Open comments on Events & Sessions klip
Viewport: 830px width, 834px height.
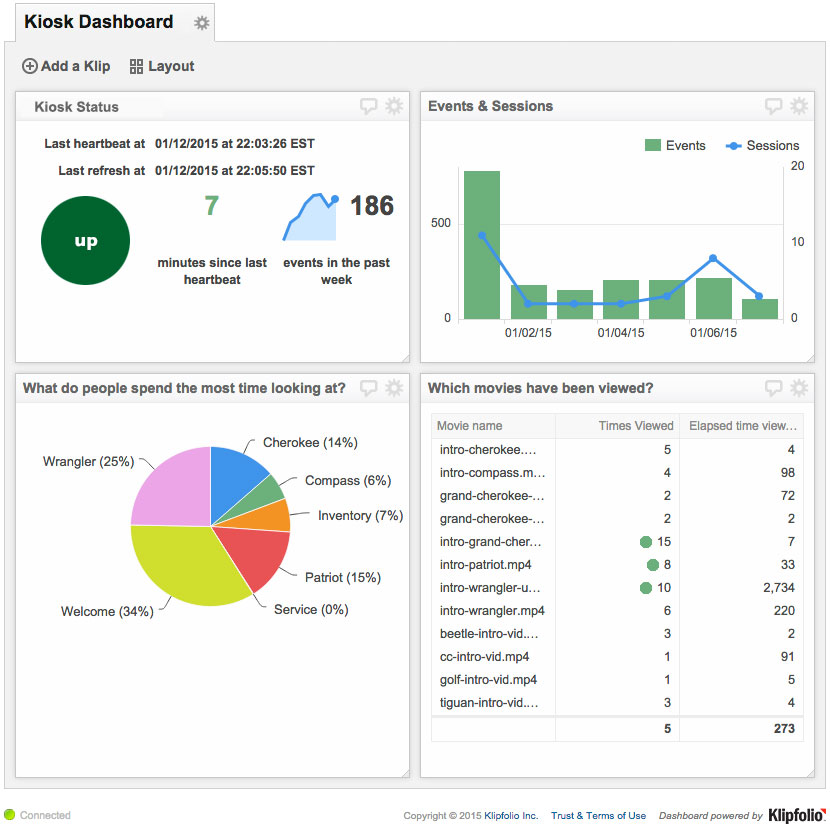[x=774, y=106]
